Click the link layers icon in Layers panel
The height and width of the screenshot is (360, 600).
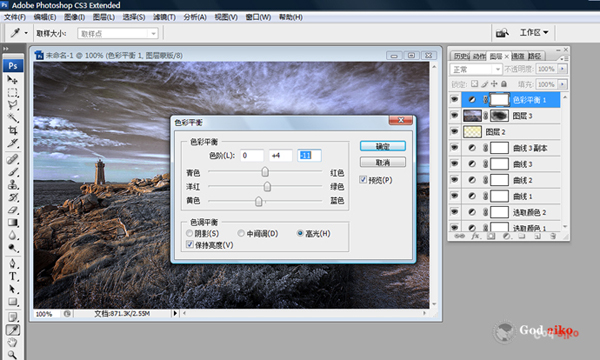point(459,236)
